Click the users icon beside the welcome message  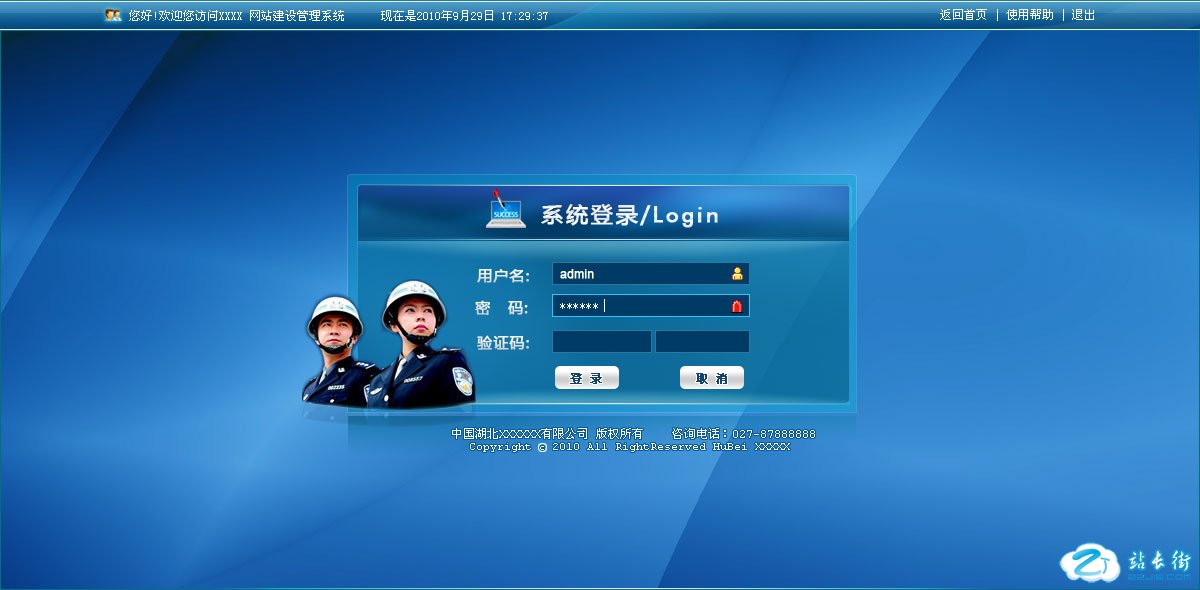(113, 15)
